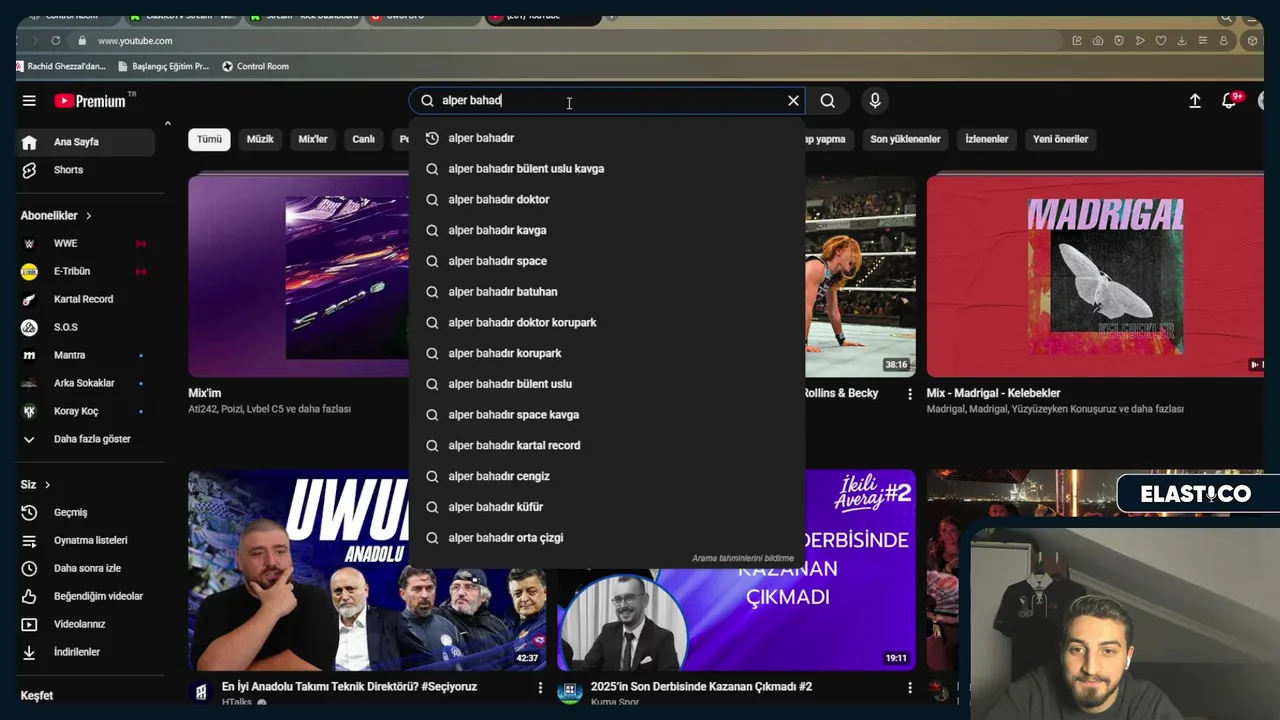Select the Mix'ler filter chip
The image size is (1280, 720).
coord(313,139)
